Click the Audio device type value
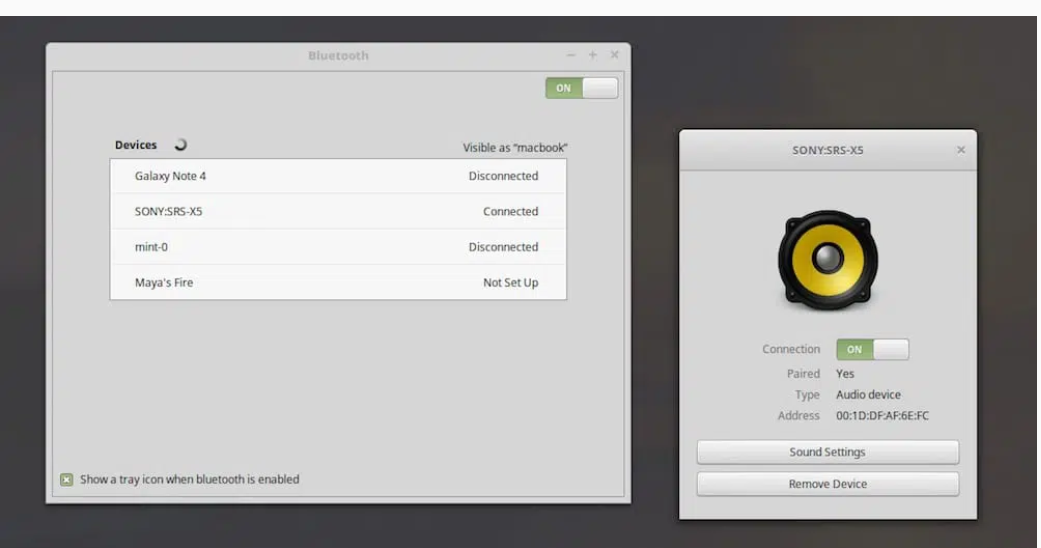The width and height of the screenshot is (1041, 548). [868, 395]
